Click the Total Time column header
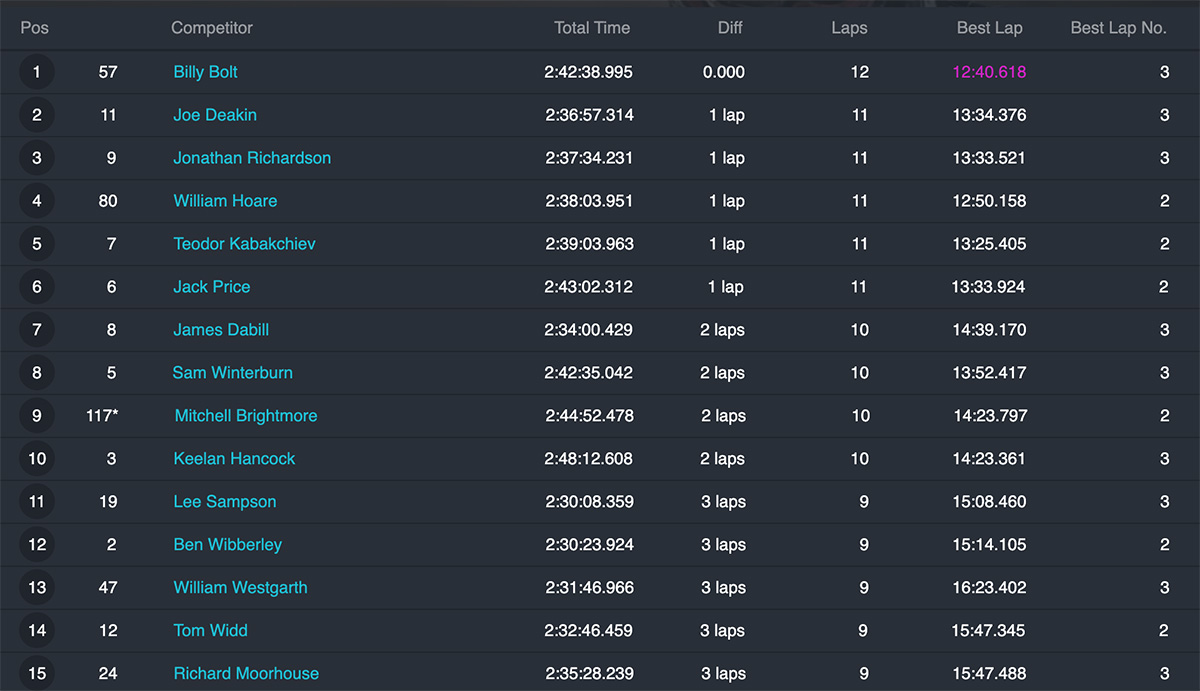 (592, 28)
